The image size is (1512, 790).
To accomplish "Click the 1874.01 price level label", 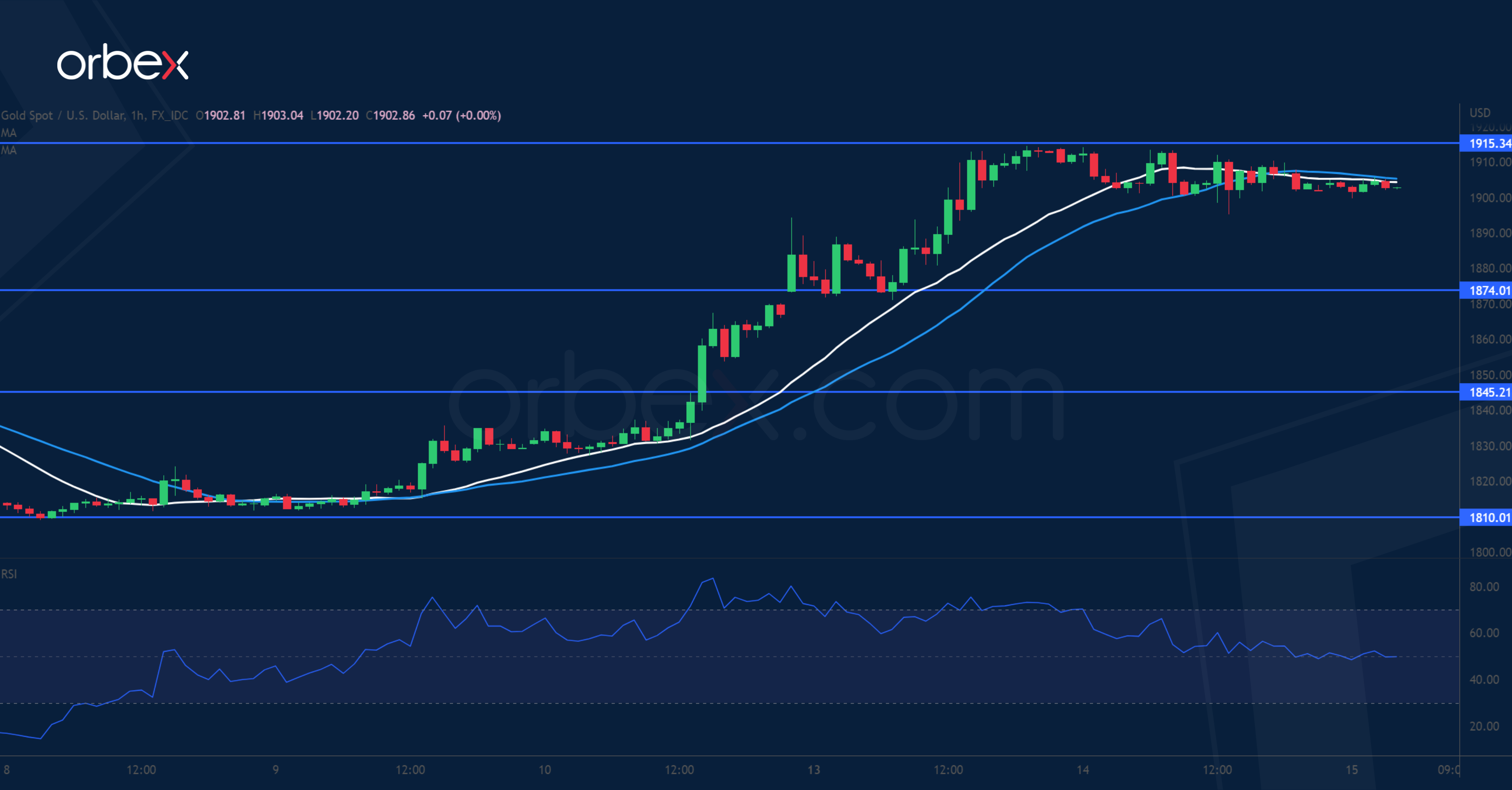I will 1489,290.
